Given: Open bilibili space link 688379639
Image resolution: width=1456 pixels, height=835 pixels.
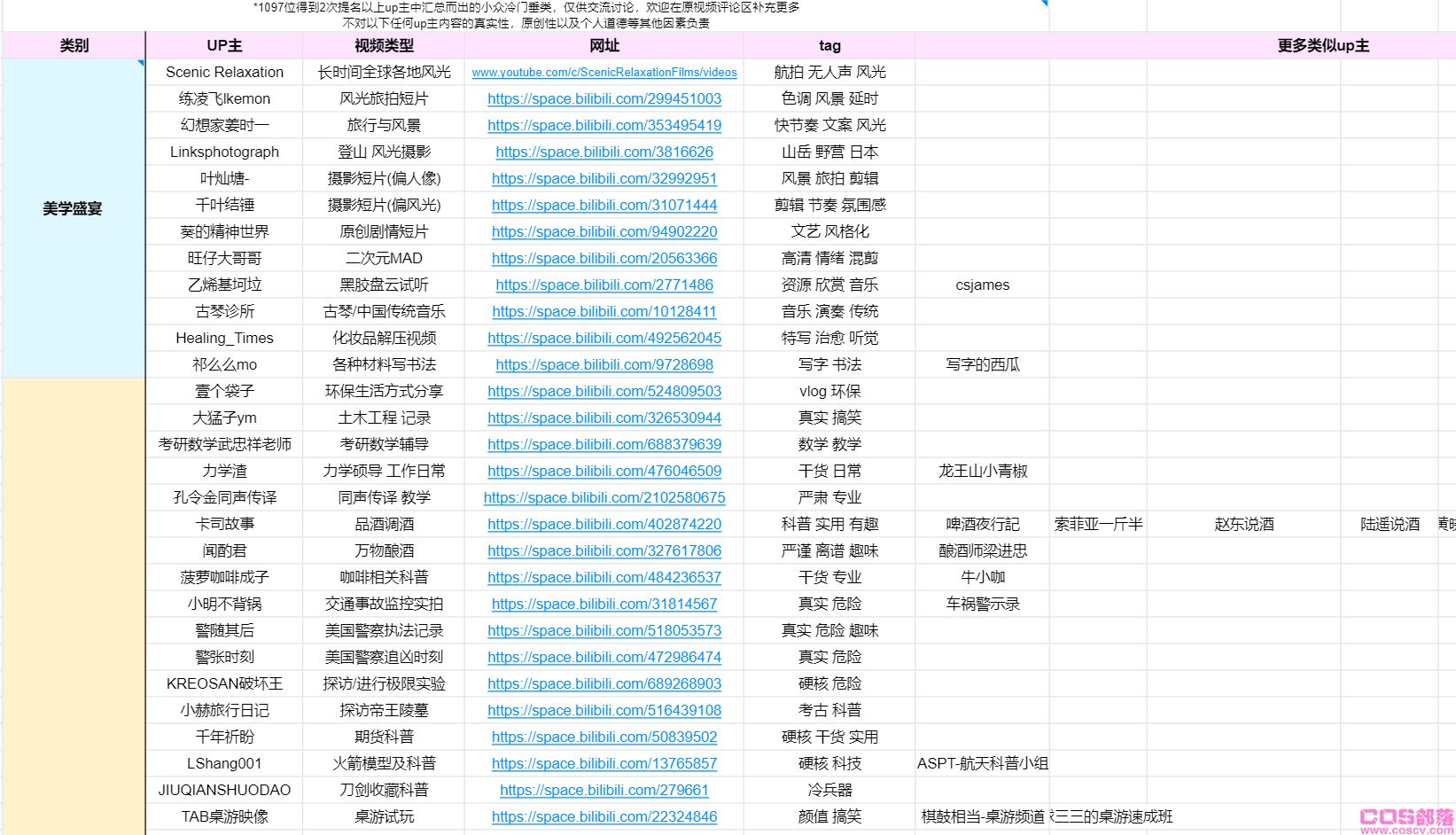Looking at the screenshot, I should [604, 445].
